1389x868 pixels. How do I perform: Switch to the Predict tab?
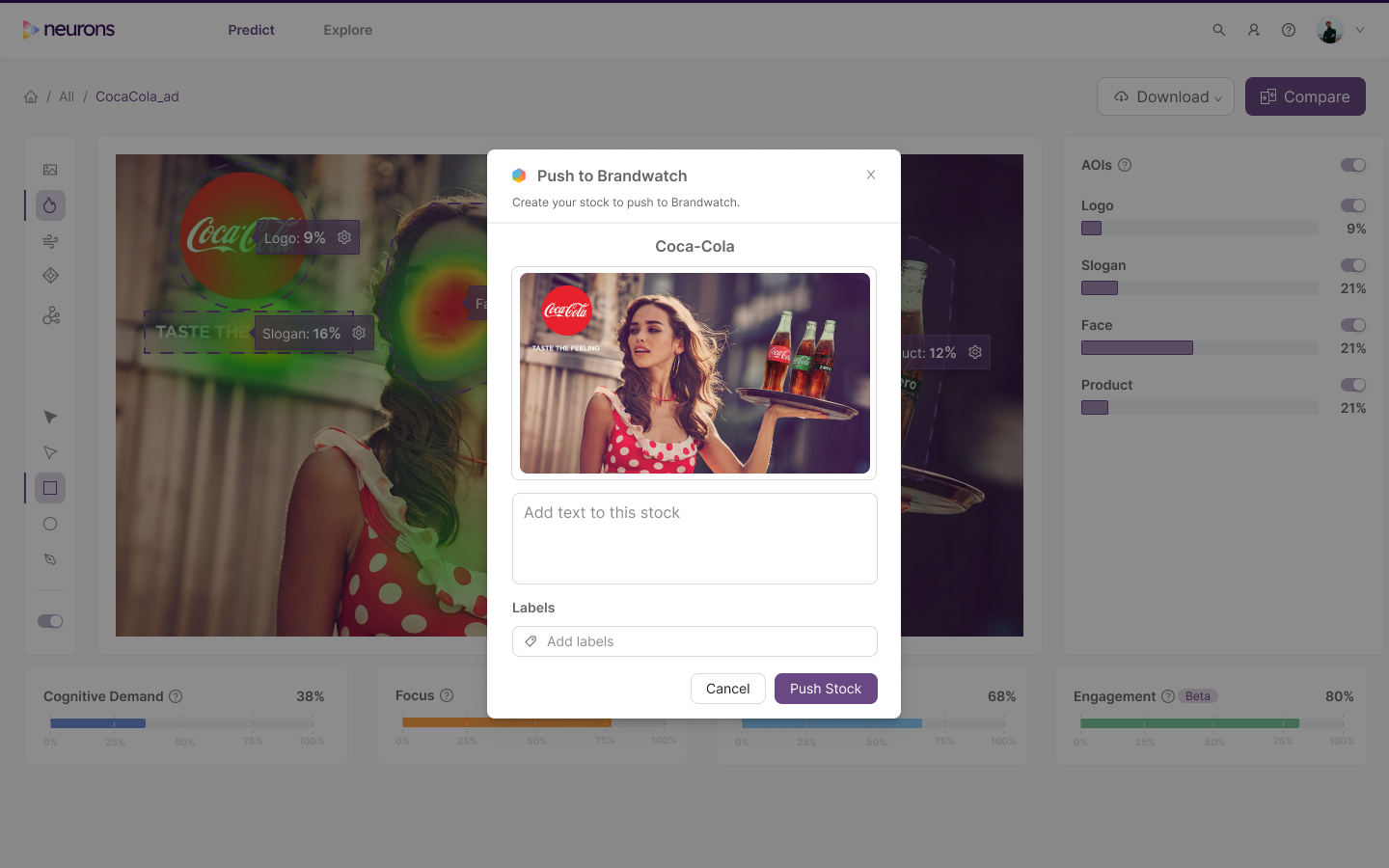251,30
